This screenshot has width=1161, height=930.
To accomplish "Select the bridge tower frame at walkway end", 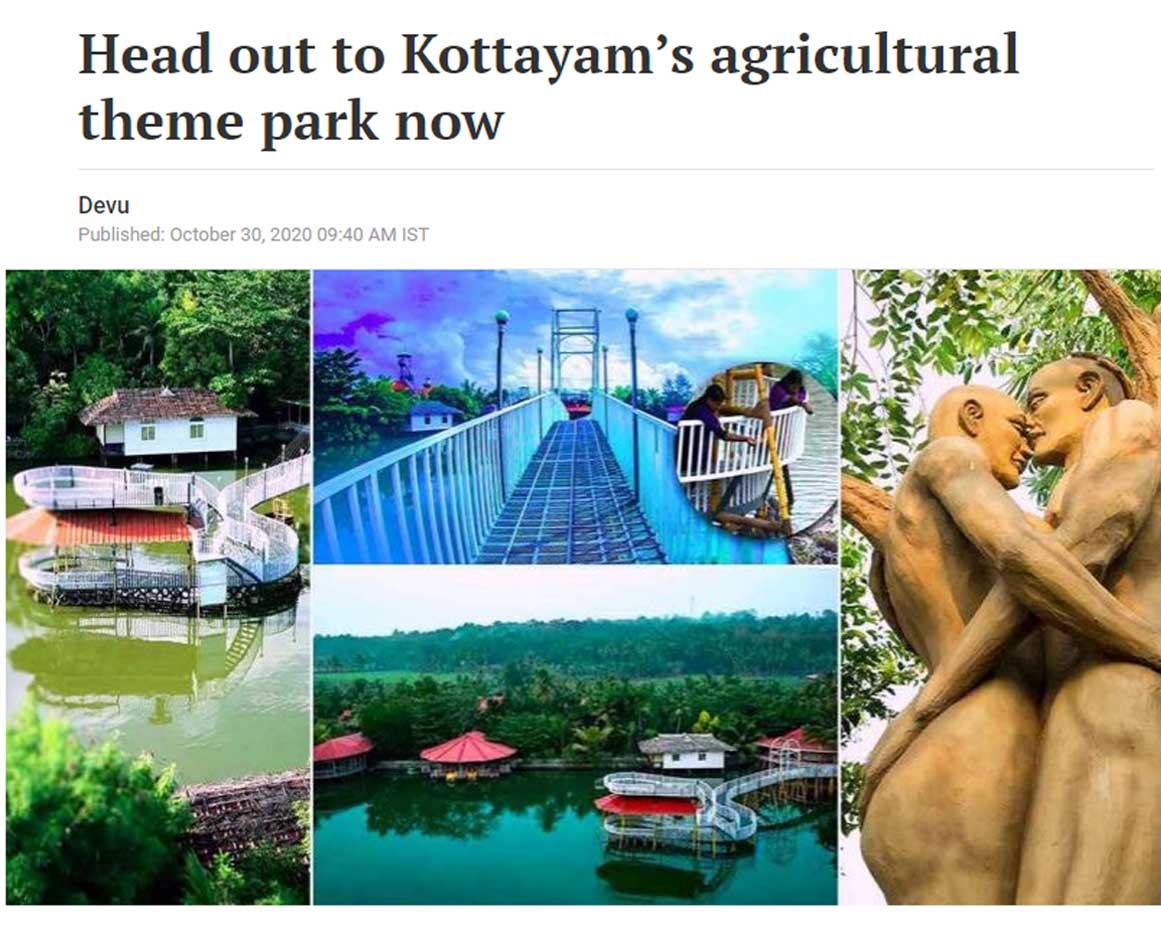I will coord(575,350).
